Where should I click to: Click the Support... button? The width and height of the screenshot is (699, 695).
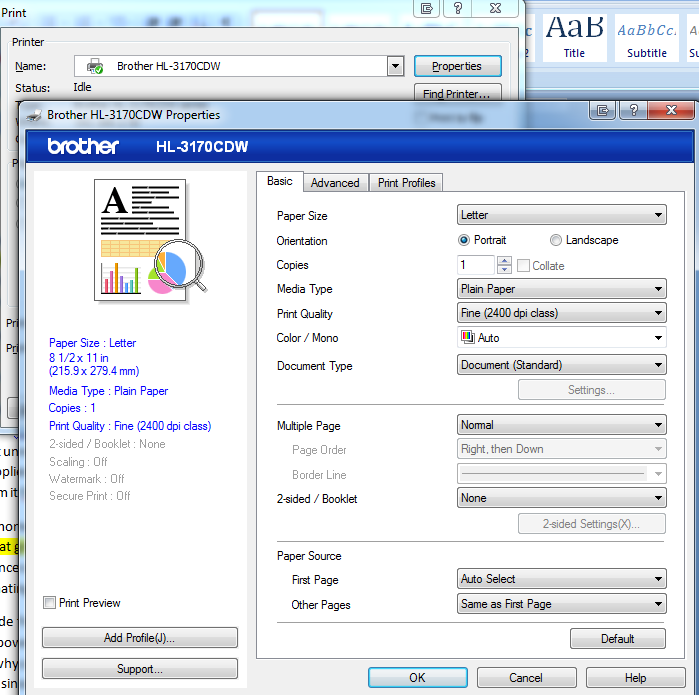pos(140,669)
